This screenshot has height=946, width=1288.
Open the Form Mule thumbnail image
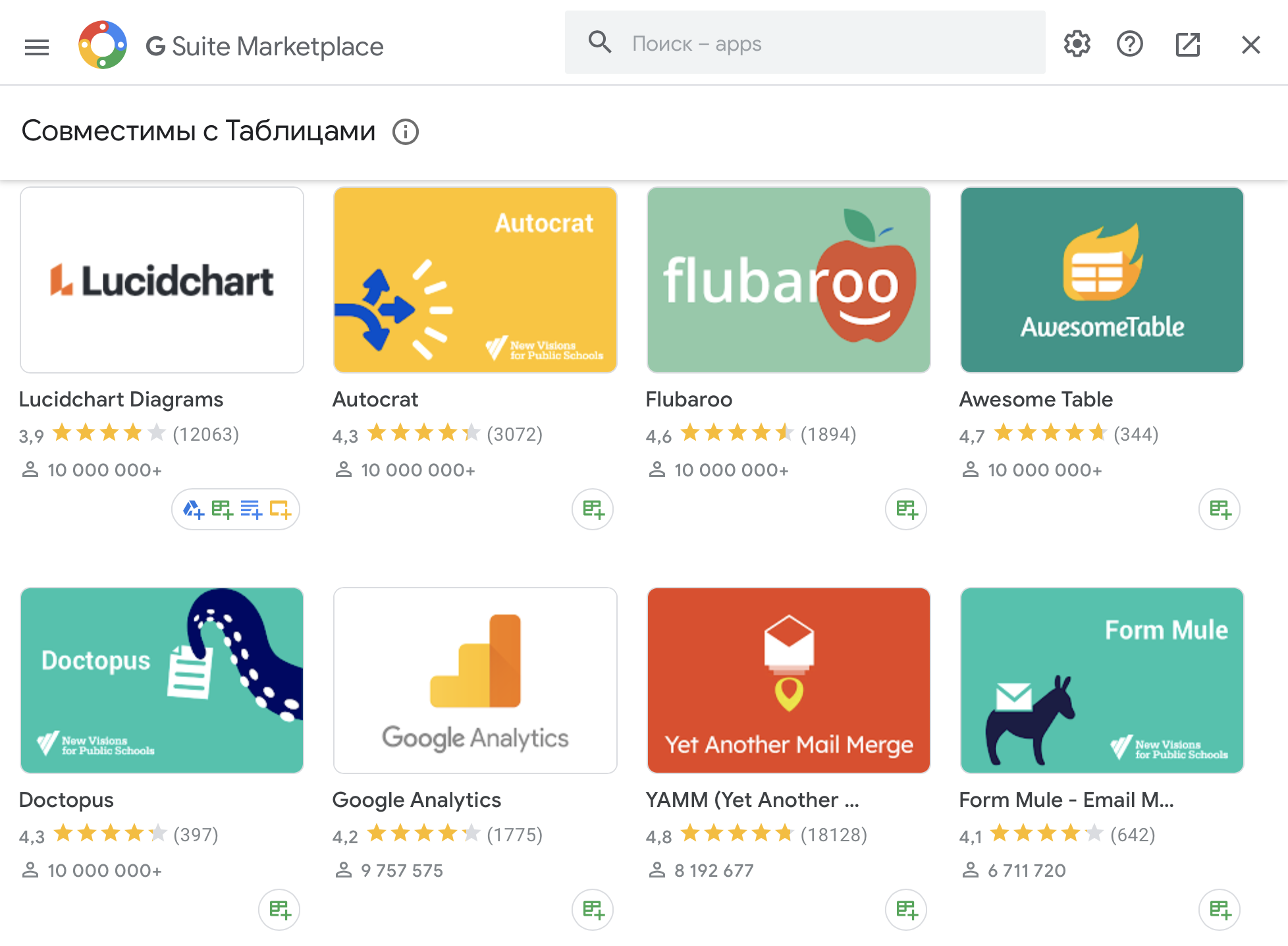pos(1102,681)
